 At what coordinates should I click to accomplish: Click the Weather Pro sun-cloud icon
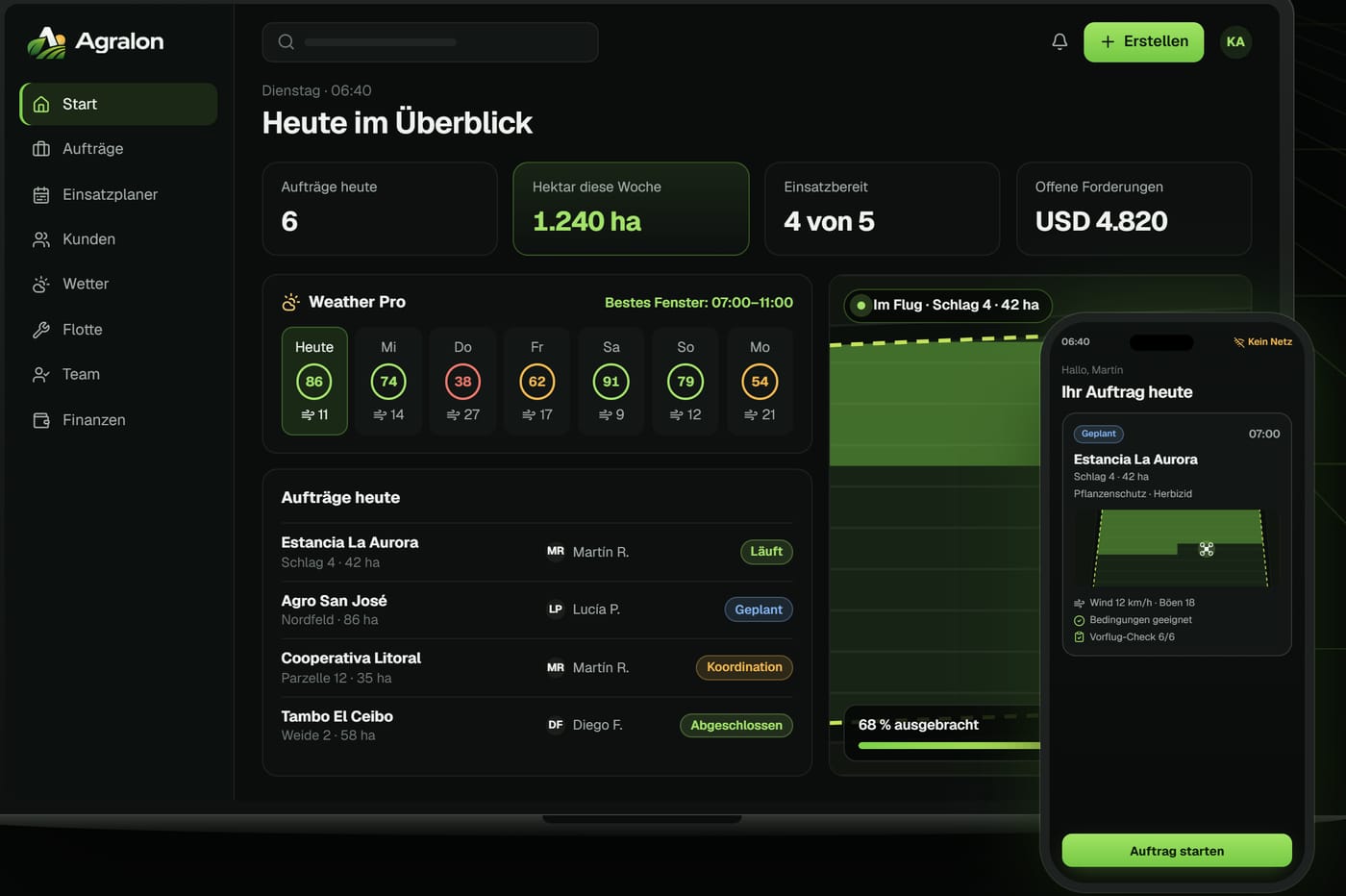click(x=290, y=302)
